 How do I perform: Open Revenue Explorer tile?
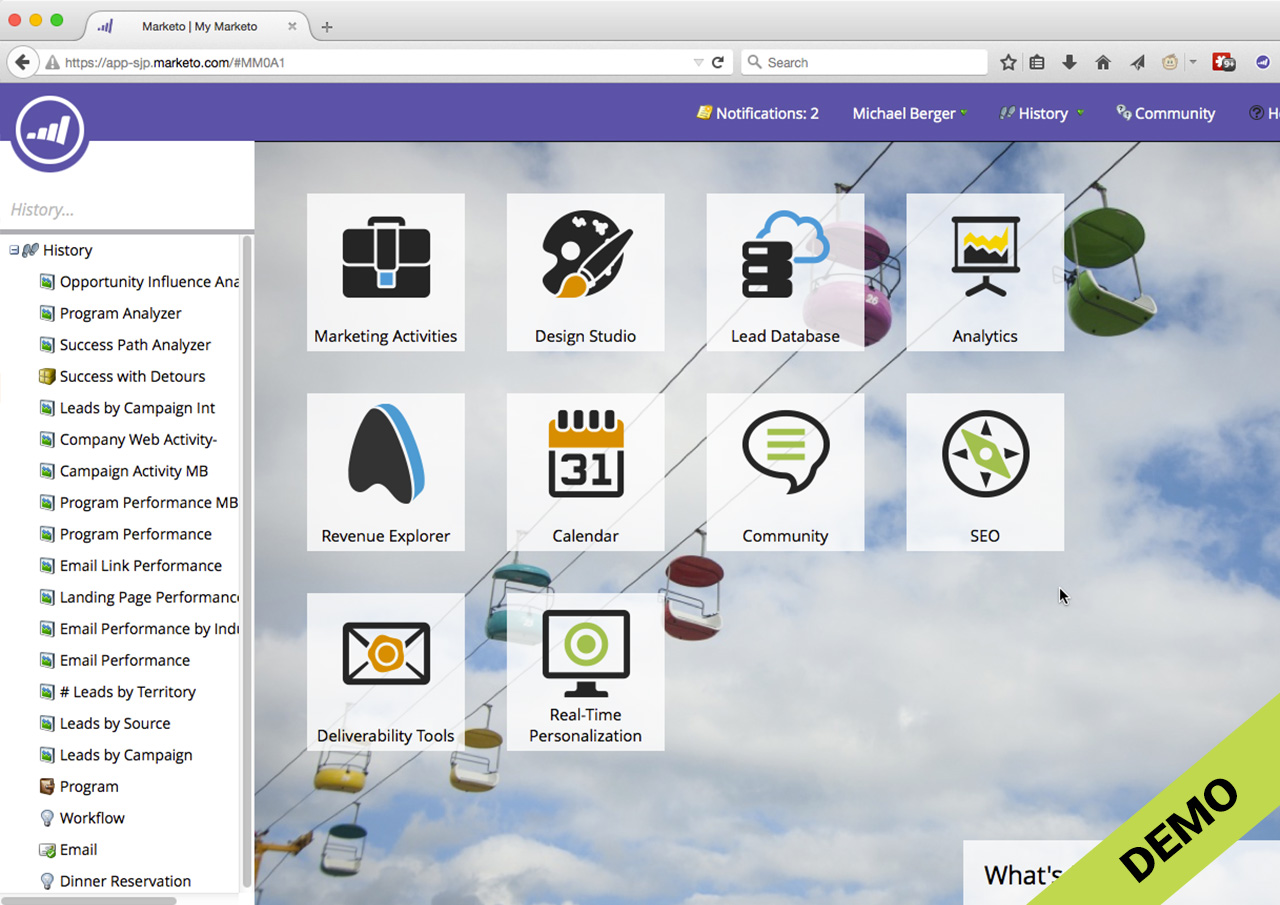click(x=385, y=472)
